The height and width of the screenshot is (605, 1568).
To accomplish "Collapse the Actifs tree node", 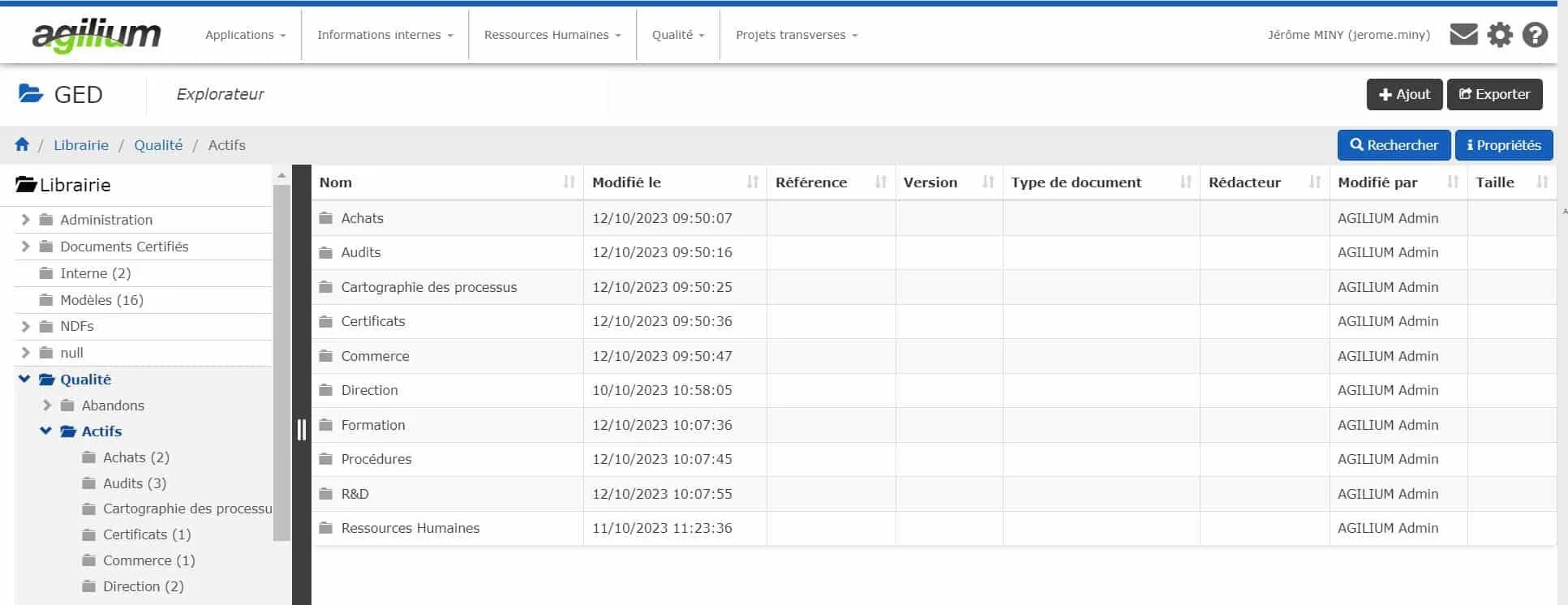I will (x=46, y=431).
